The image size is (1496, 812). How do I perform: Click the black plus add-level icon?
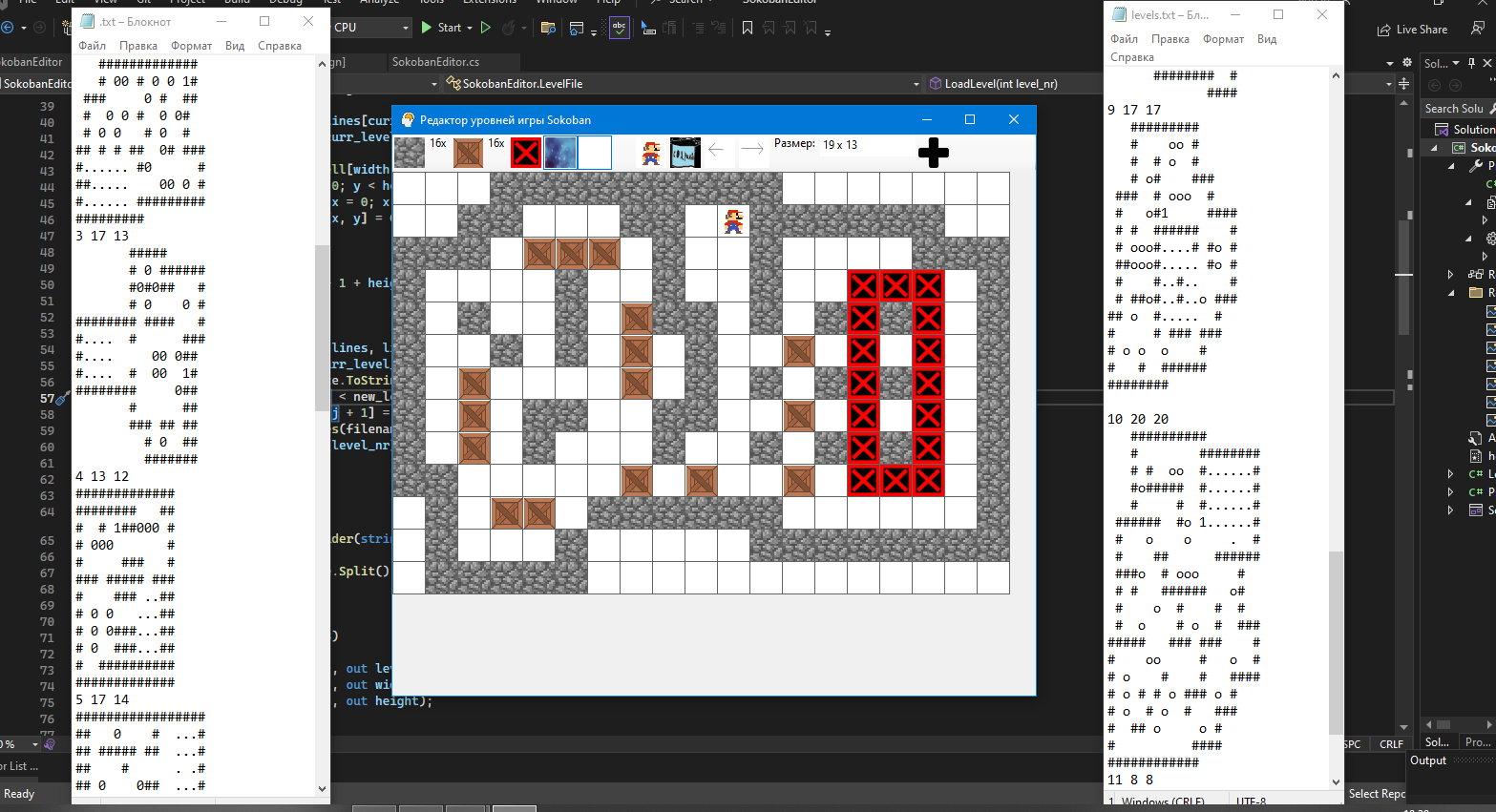[933, 153]
